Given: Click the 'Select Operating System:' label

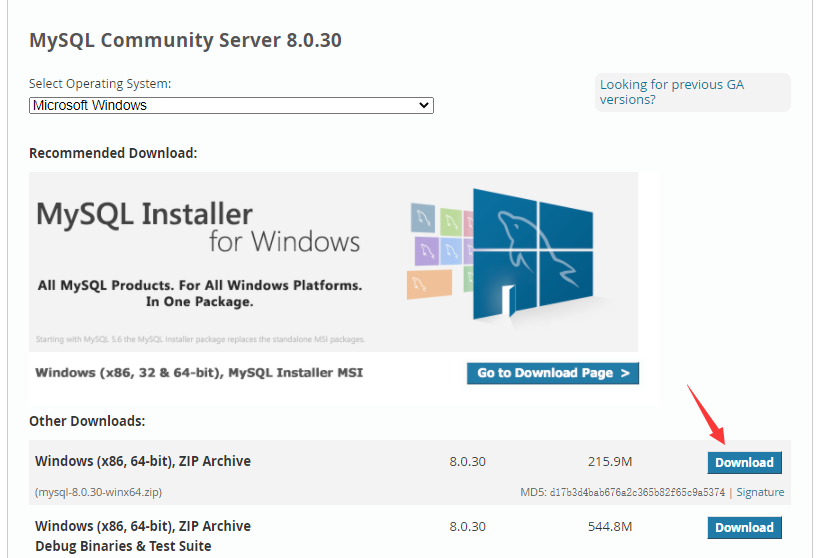Looking at the screenshot, I should click(x=100, y=84).
